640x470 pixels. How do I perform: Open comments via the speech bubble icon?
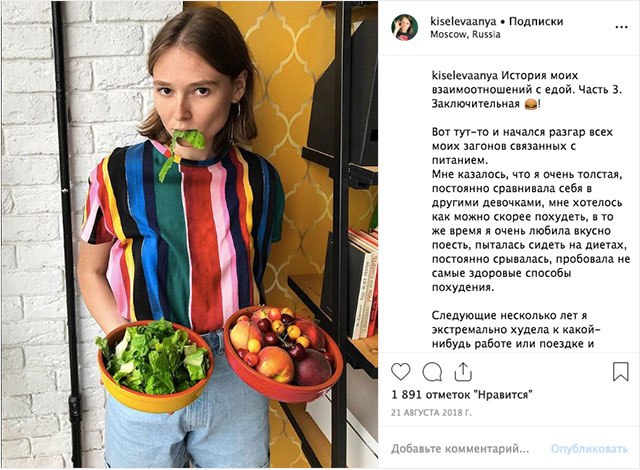click(432, 372)
